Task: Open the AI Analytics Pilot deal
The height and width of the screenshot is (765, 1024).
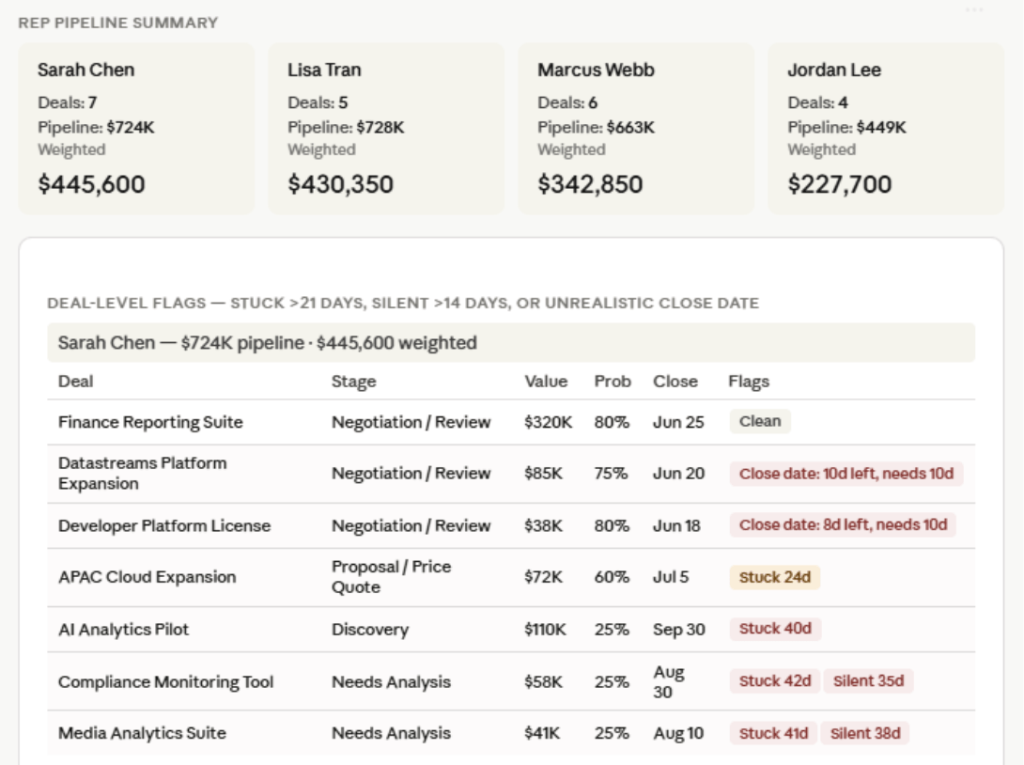Action: pyautogui.click(x=123, y=629)
